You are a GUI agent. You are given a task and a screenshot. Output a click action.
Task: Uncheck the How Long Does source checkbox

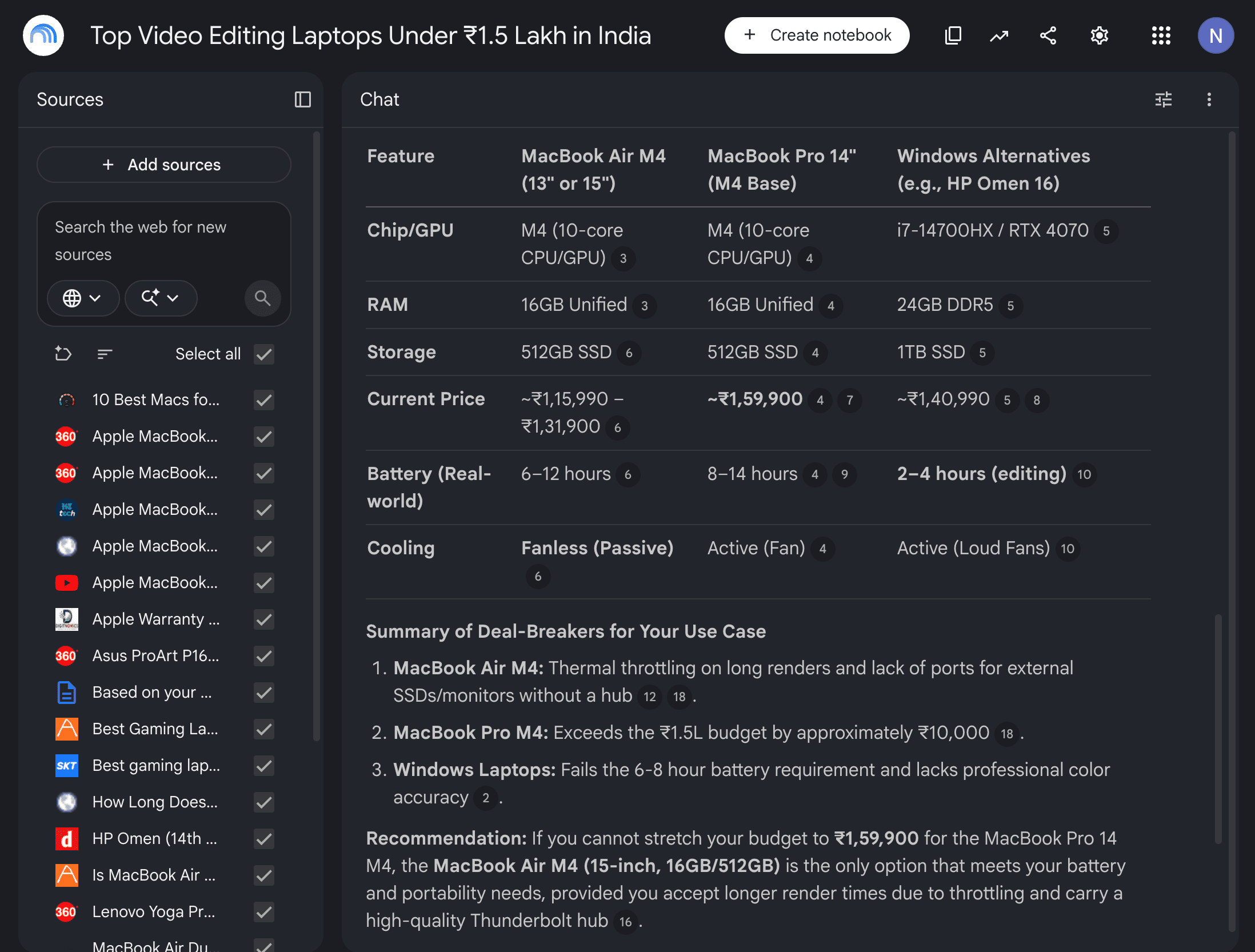[264, 802]
